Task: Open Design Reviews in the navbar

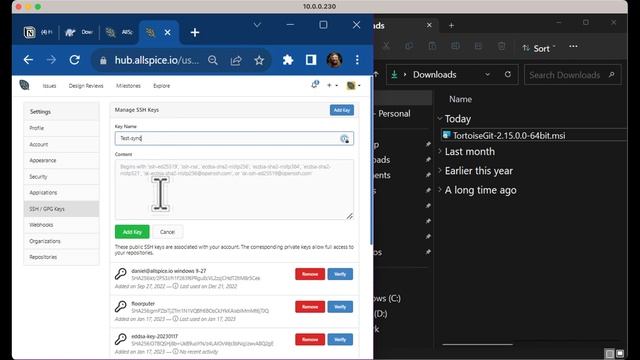Action: click(x=86, y=86)
